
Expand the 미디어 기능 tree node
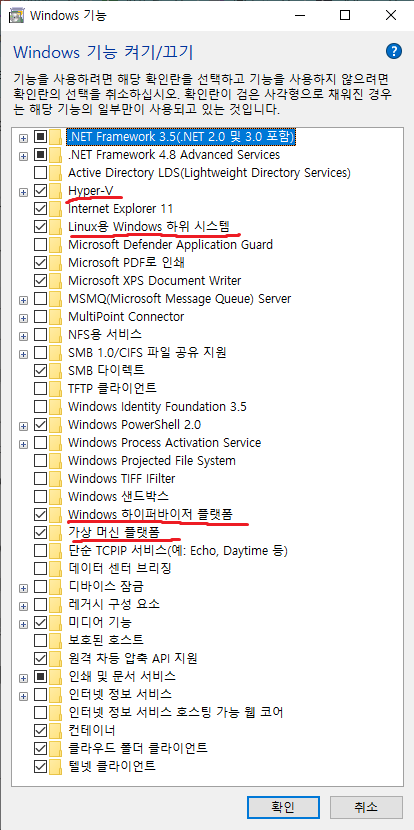(23, 624)
